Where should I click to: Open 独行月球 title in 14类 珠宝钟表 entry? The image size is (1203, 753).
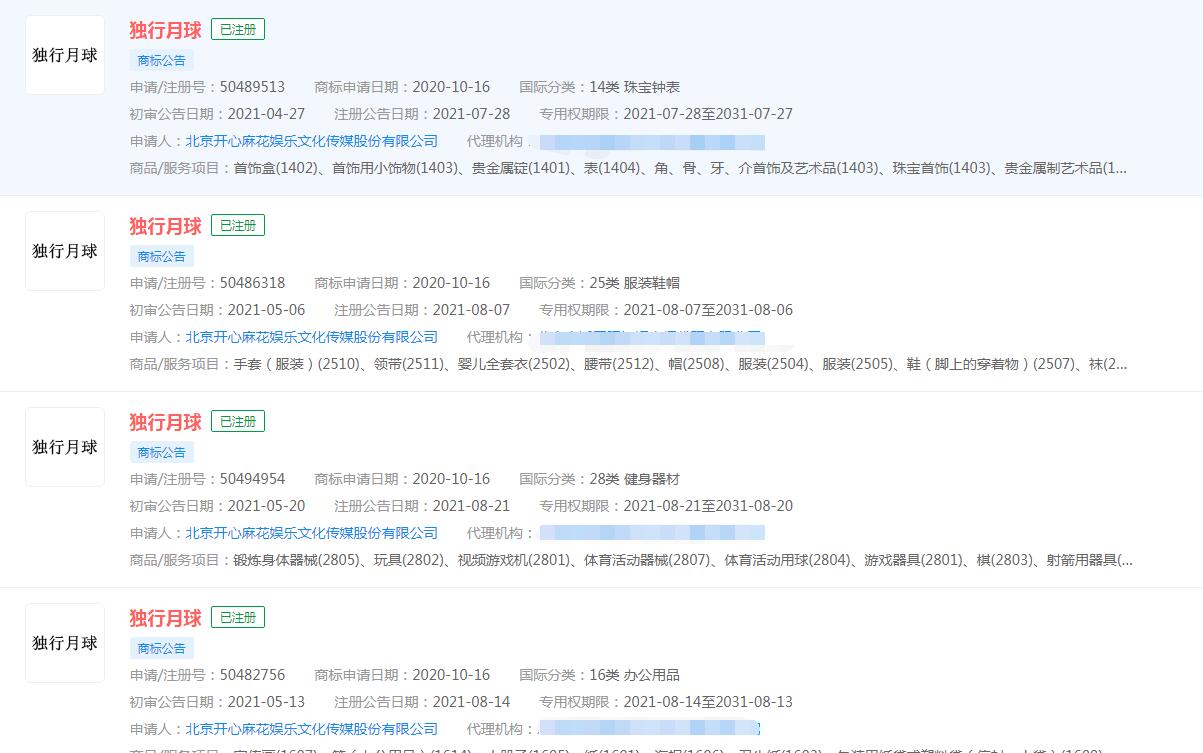(165, 30)
